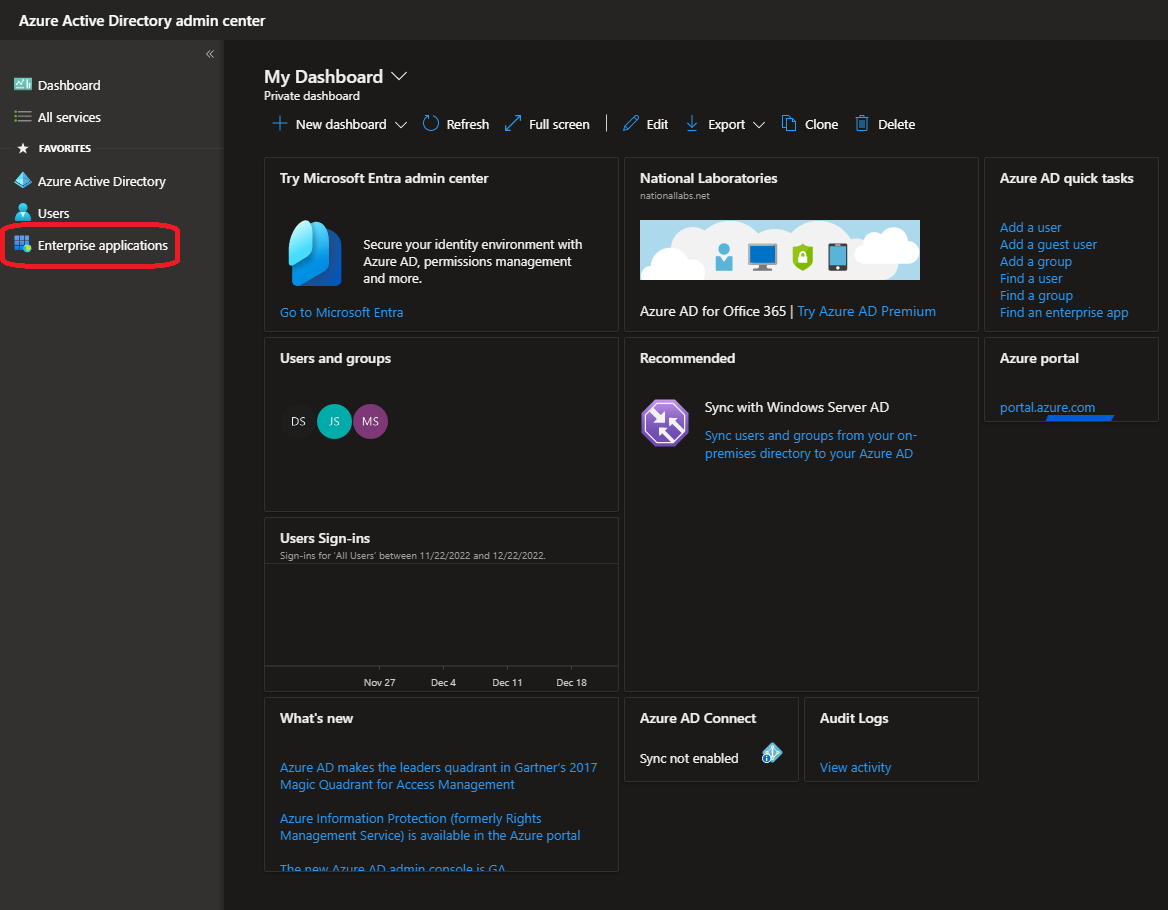This screenshot has height=910, width=1168.
Task: Click Find a user quick task
Action: click(1031, 279)
